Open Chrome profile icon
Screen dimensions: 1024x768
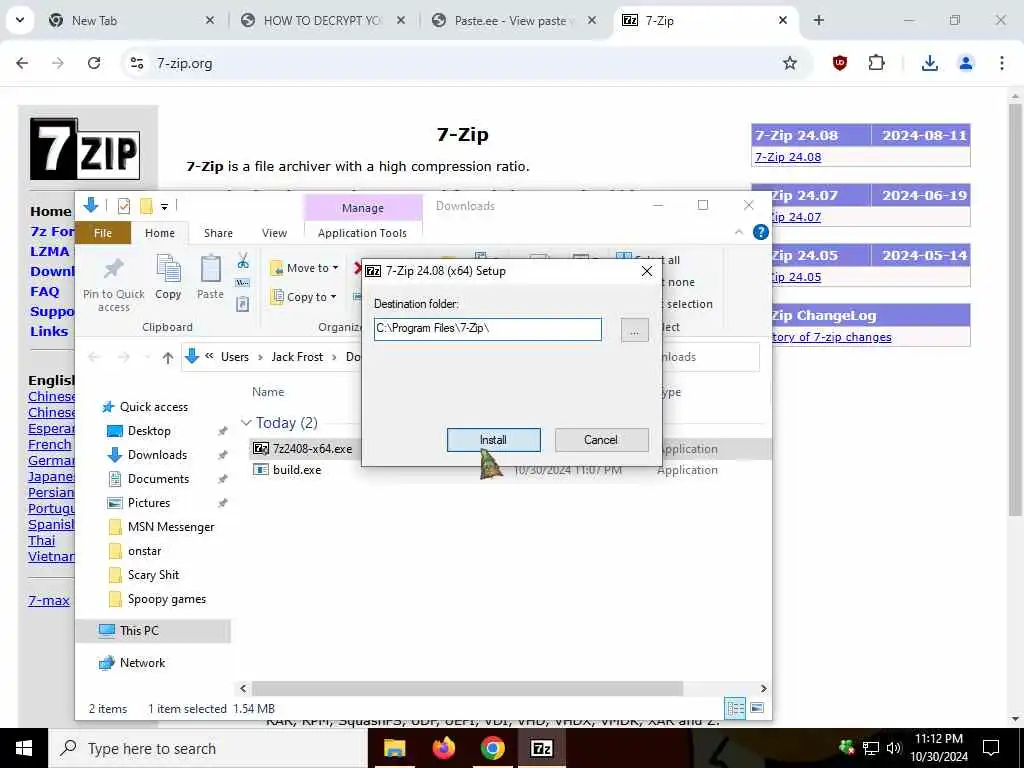[x=965, y=63]
